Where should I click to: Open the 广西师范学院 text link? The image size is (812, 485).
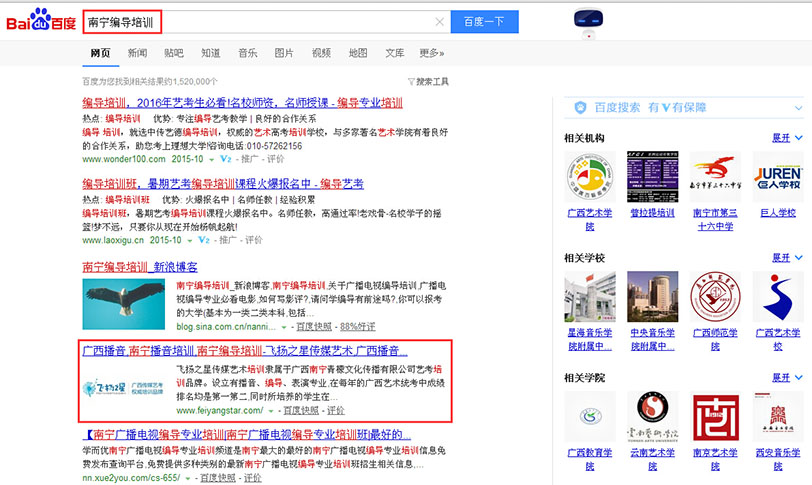[x=715, y=339]
